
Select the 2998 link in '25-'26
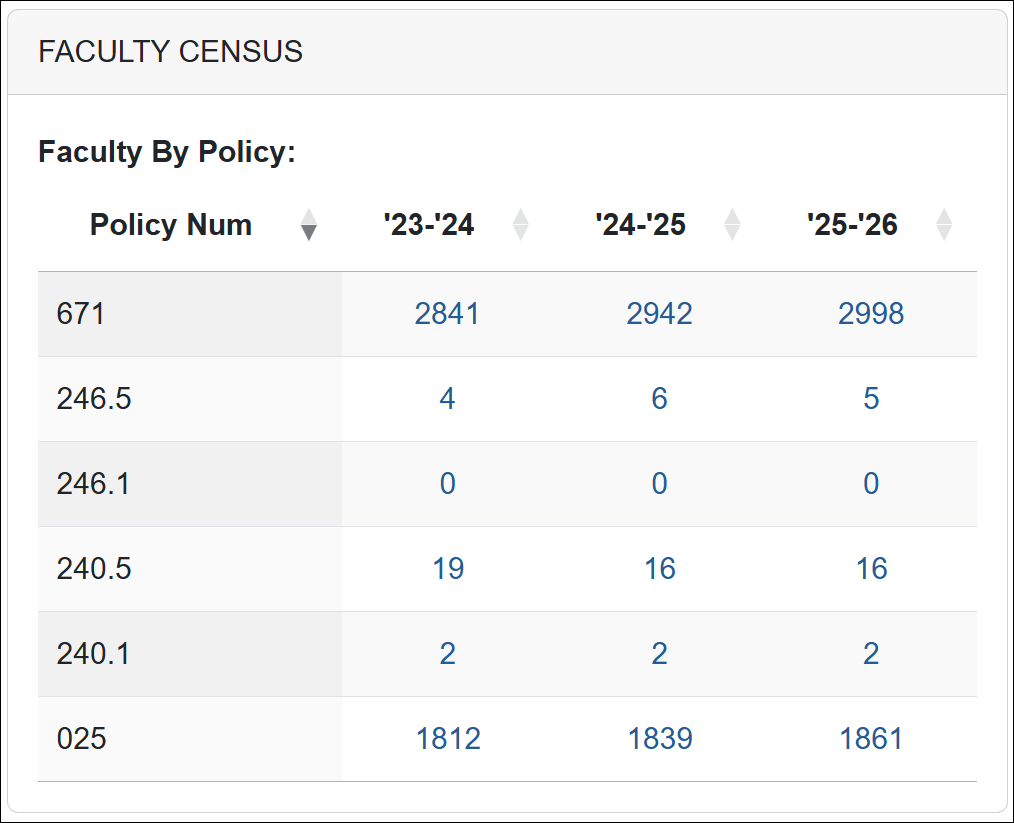(871, 314)
